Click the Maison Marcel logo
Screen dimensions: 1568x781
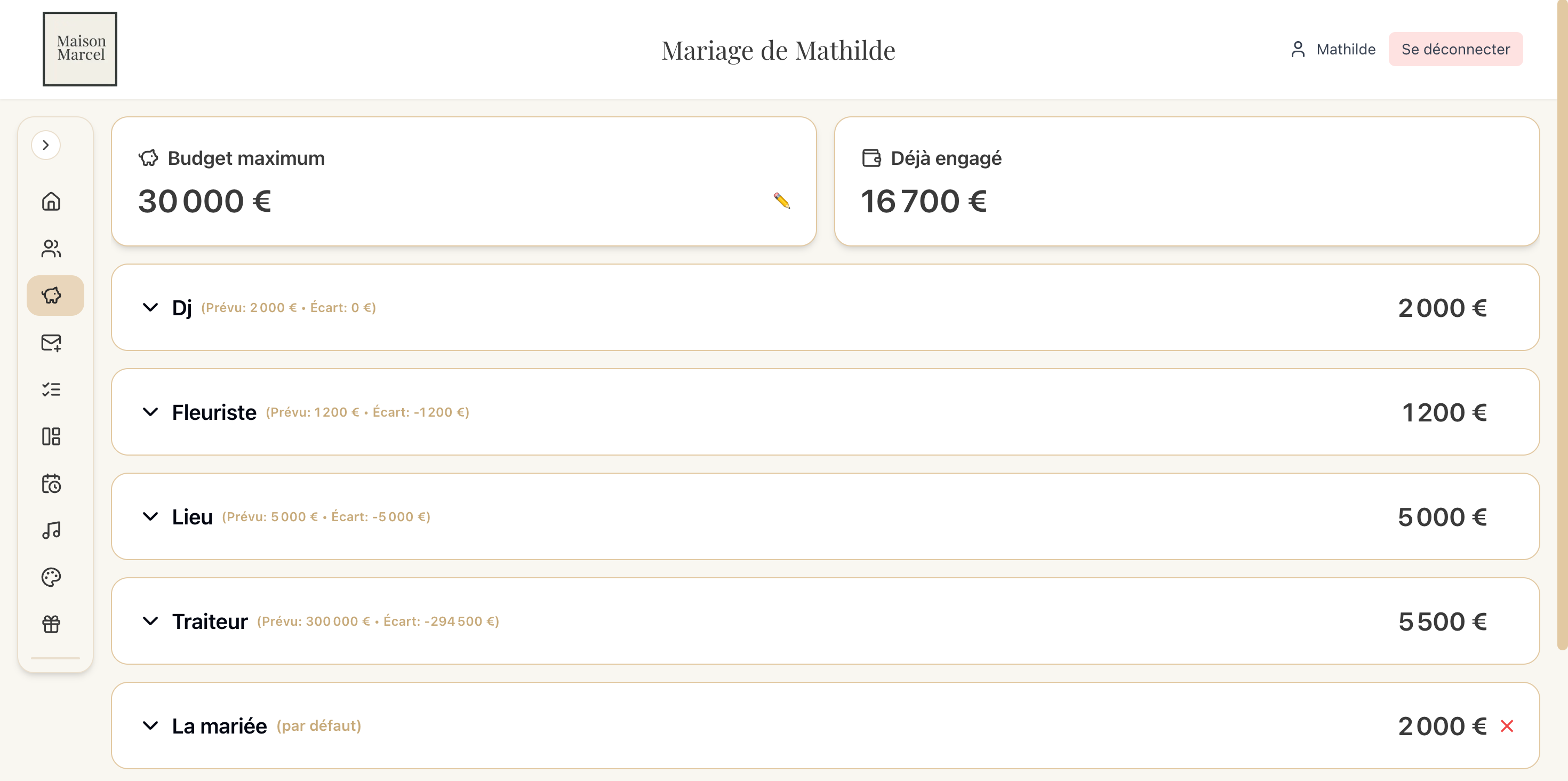[x=80, y=49]
